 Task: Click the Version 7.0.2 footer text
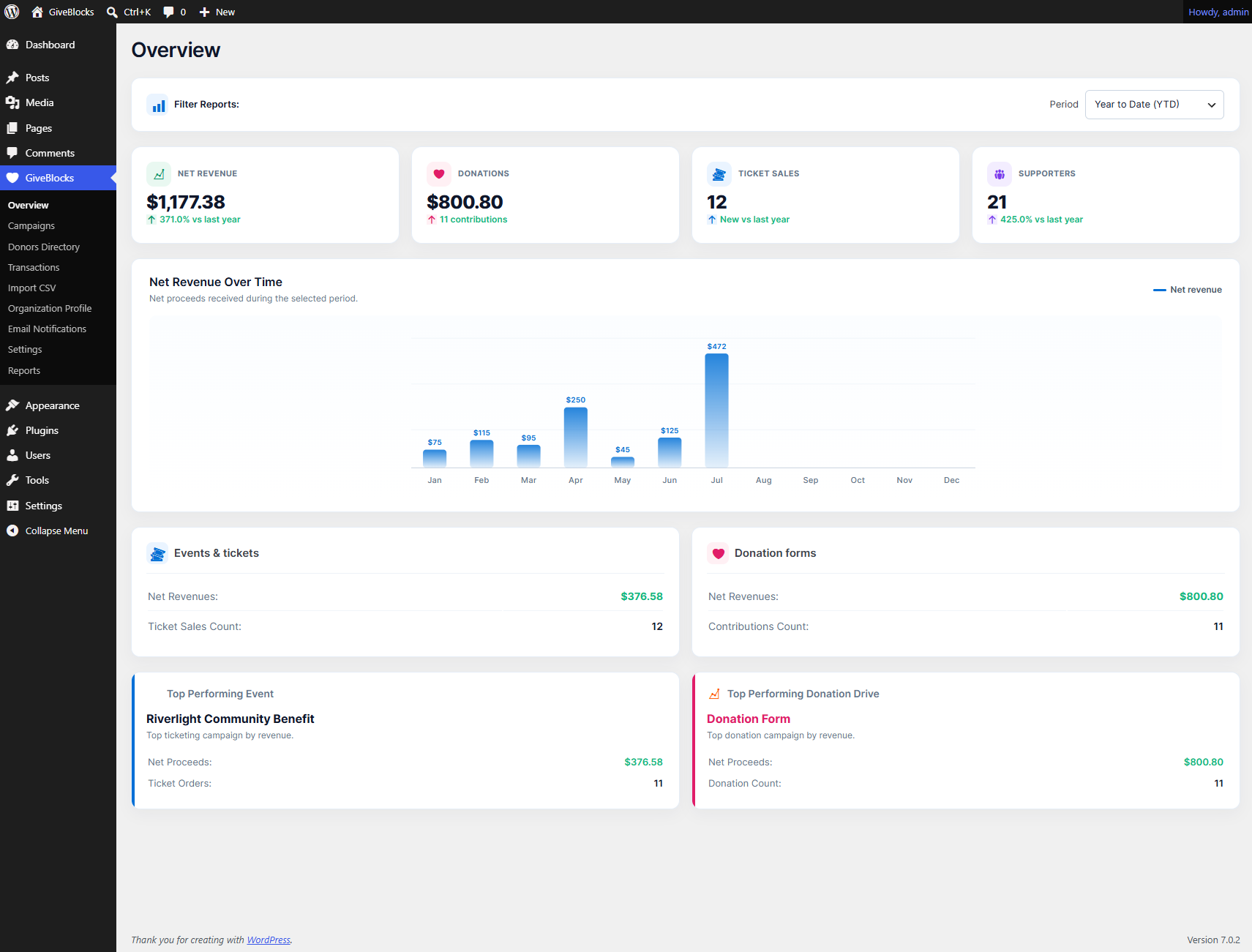[x=1213, y=940]
